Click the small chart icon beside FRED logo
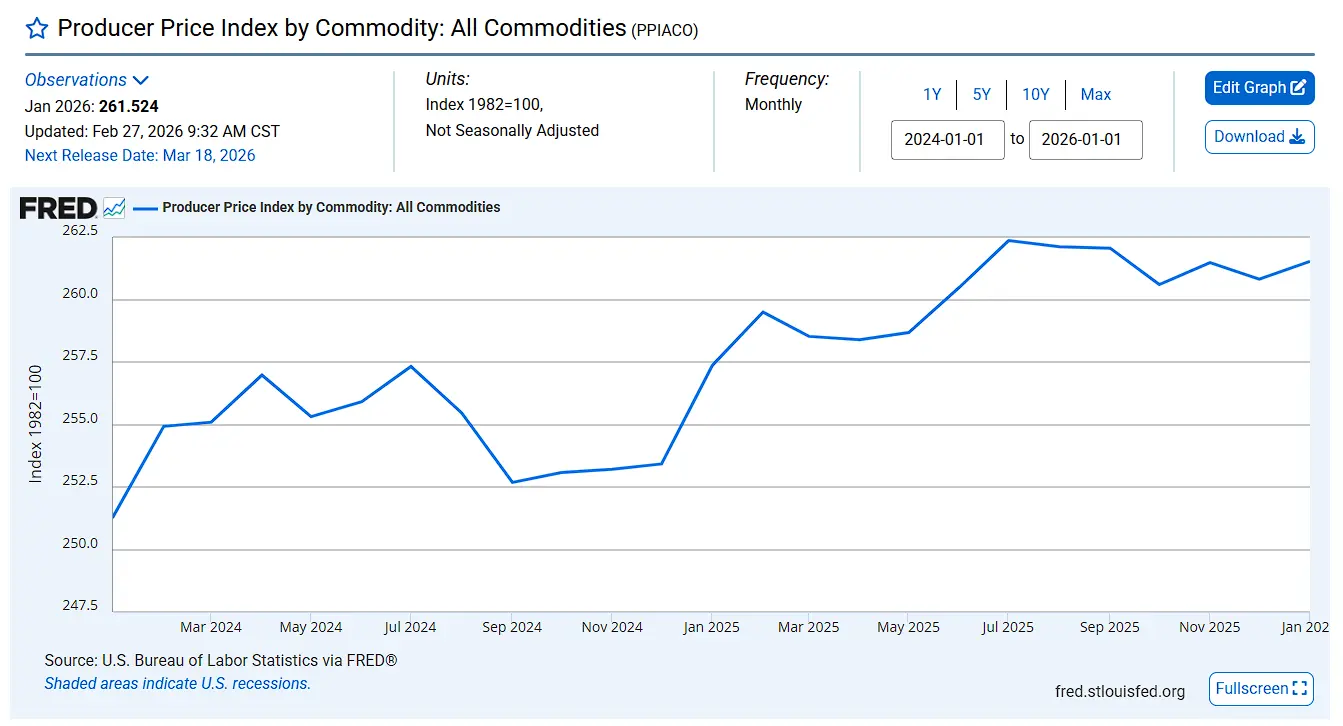Viewport: 1343px width, 726px height. 114,208
